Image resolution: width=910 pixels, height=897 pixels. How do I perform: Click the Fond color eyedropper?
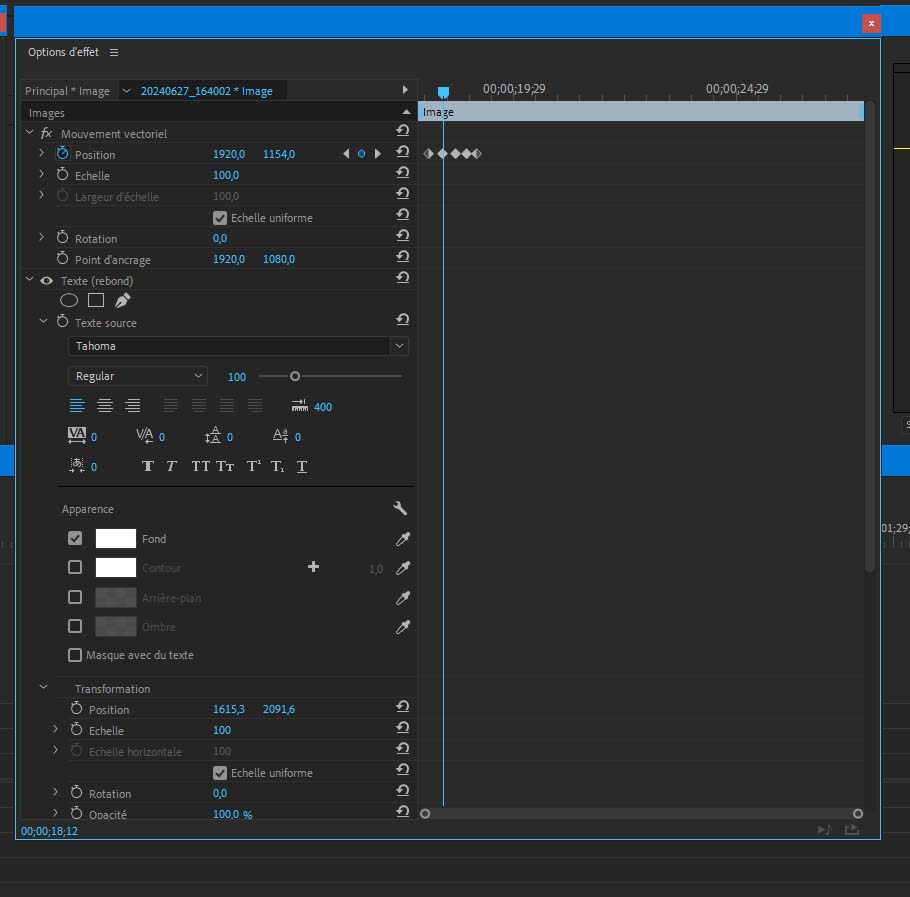(403, 539)
